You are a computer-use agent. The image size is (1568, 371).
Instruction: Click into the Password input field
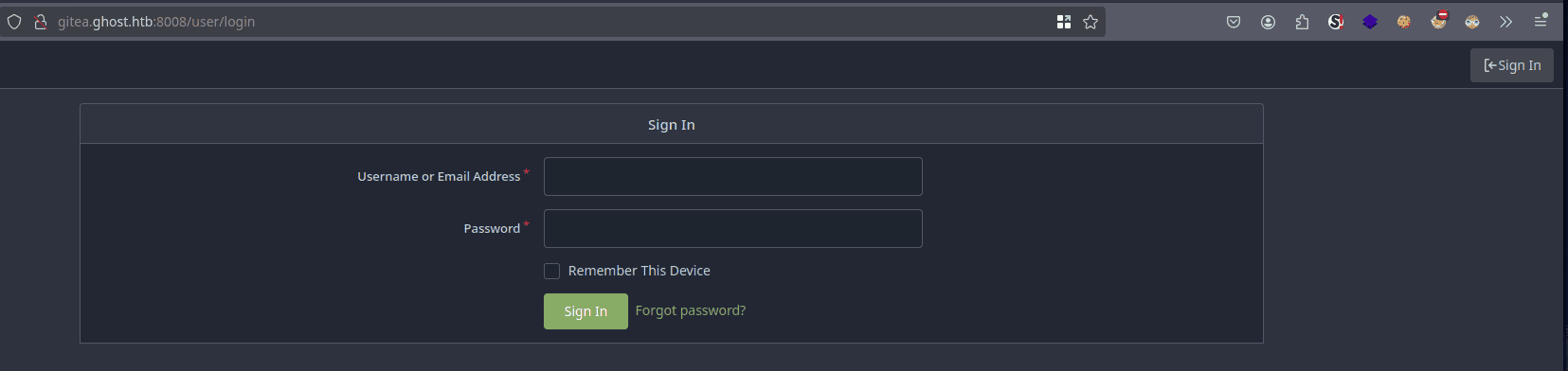pyautogui.click(x=733, y=228)
